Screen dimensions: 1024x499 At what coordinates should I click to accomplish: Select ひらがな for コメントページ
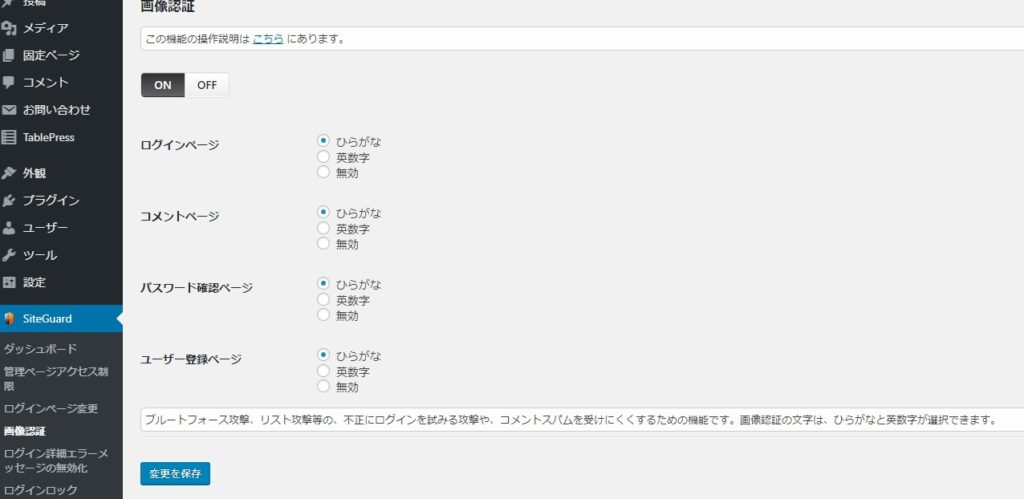pos(323,212)
